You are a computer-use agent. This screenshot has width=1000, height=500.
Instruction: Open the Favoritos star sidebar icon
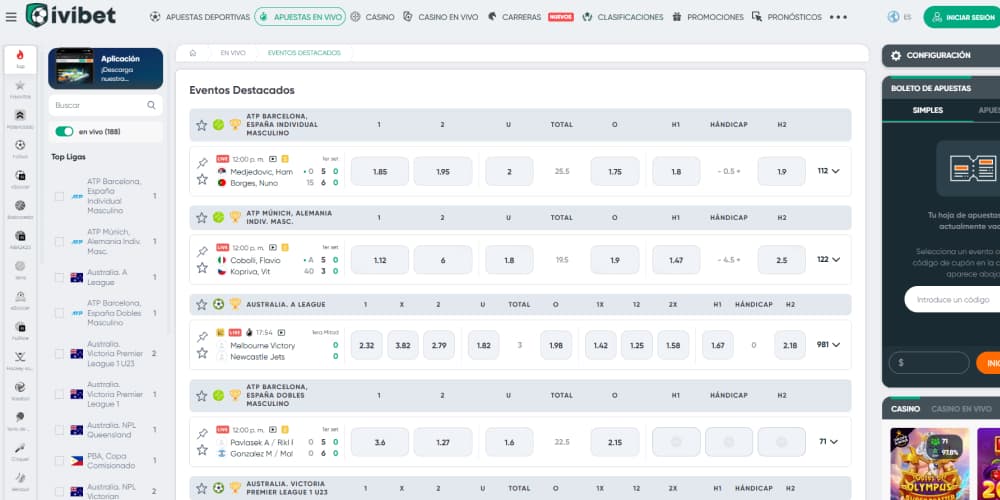point(20,89)
